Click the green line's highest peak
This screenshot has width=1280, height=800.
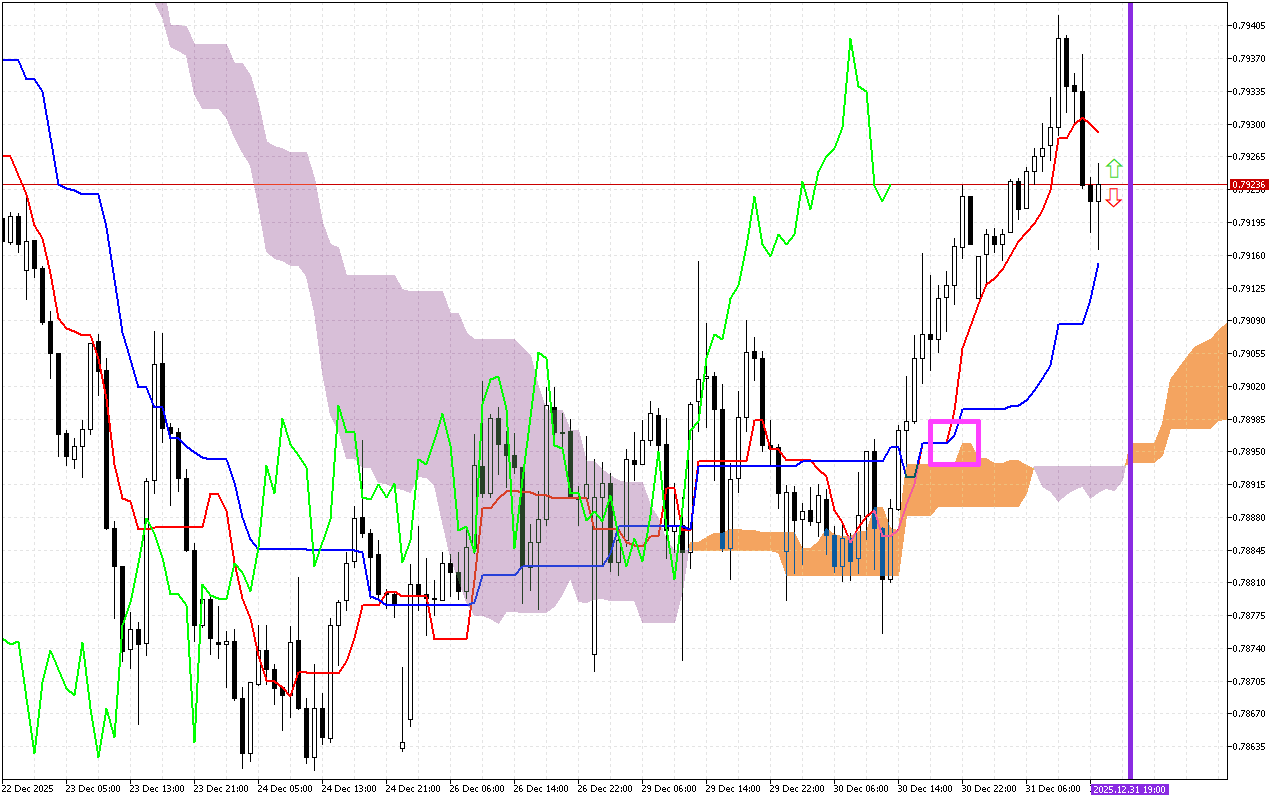point(850,40)
